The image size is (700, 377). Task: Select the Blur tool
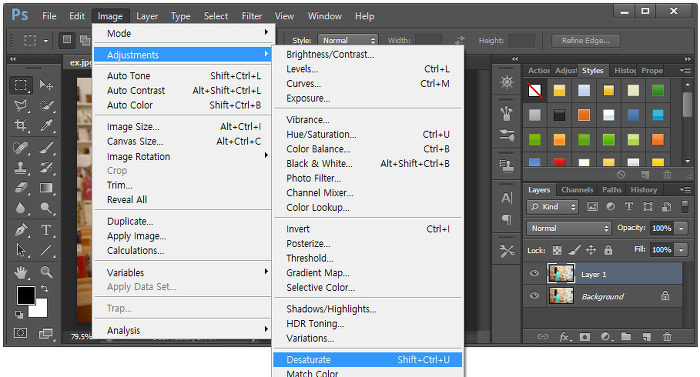[21, 208]
